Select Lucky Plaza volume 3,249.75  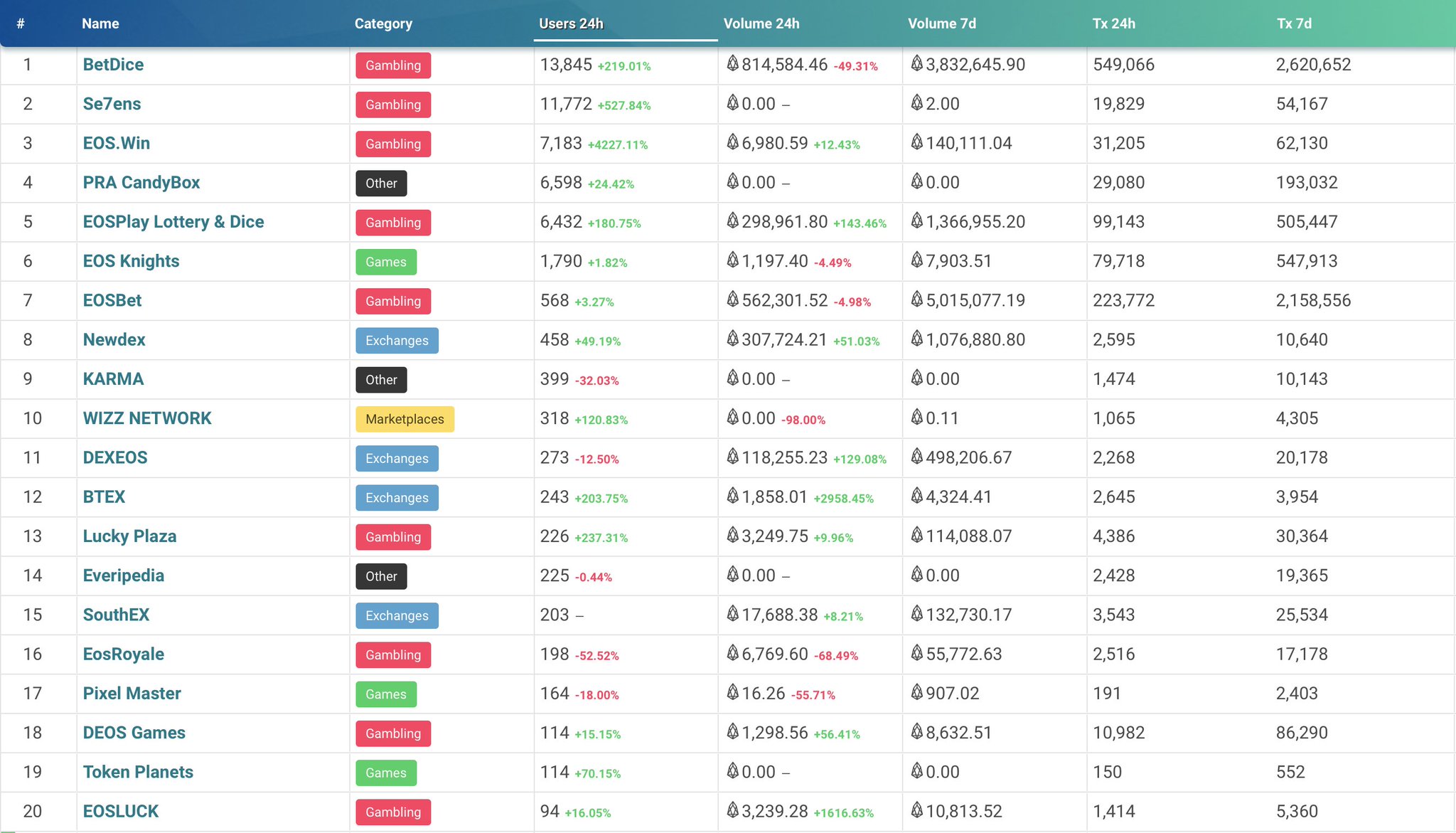pyautogui.click(x=775, y=536)
